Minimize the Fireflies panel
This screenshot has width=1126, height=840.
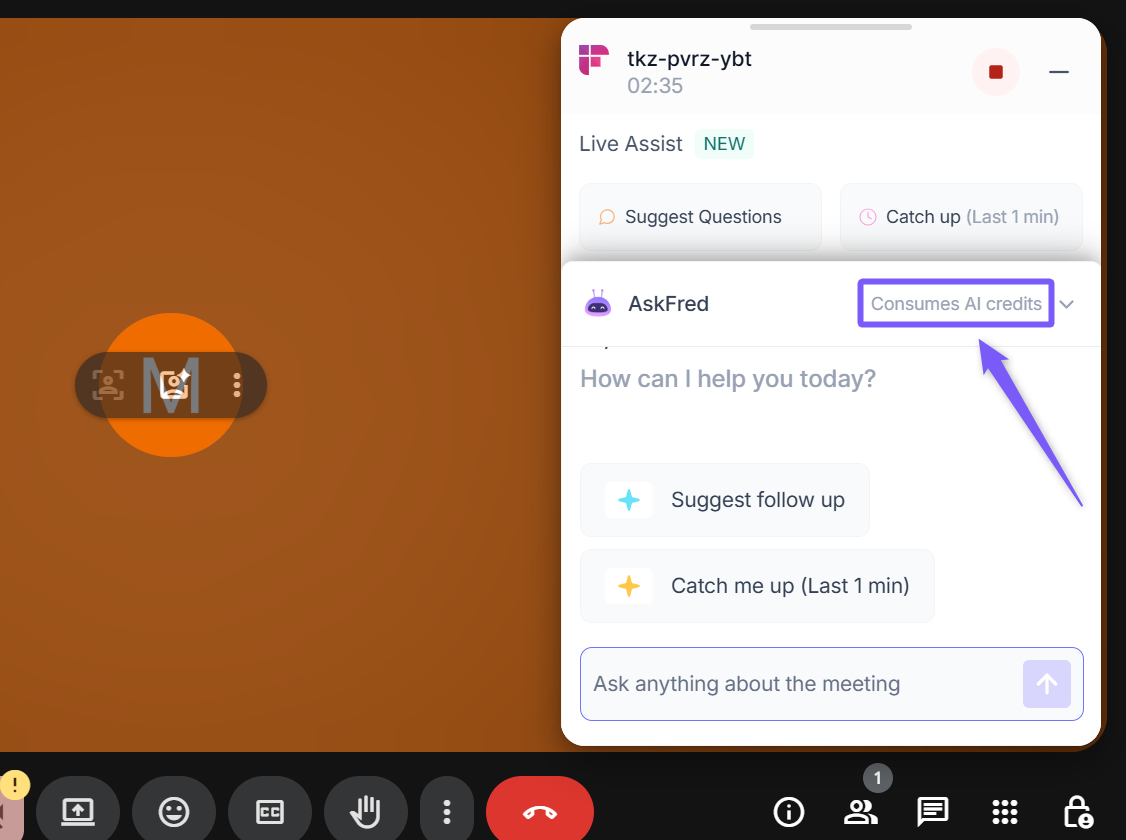(1058, 72)
